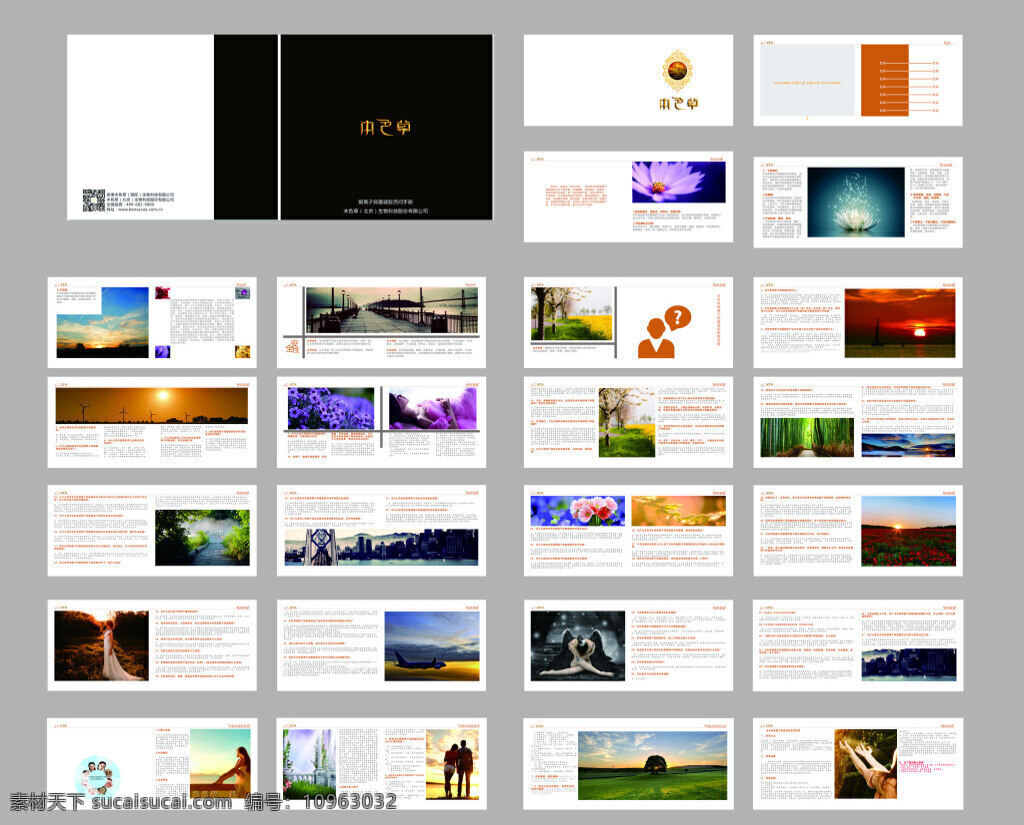The image size is (1024, 825).
Task: Click the city skyline with steel bridge photo
Action: [x=381, y=547]
